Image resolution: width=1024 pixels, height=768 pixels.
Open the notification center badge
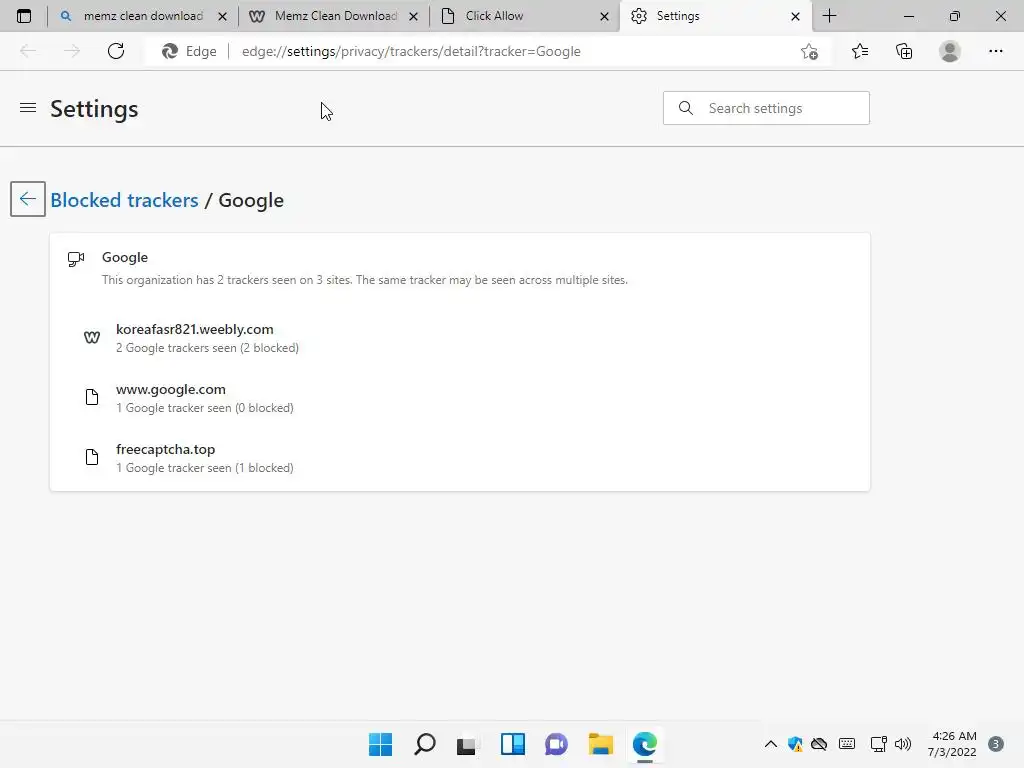point(996,744)
